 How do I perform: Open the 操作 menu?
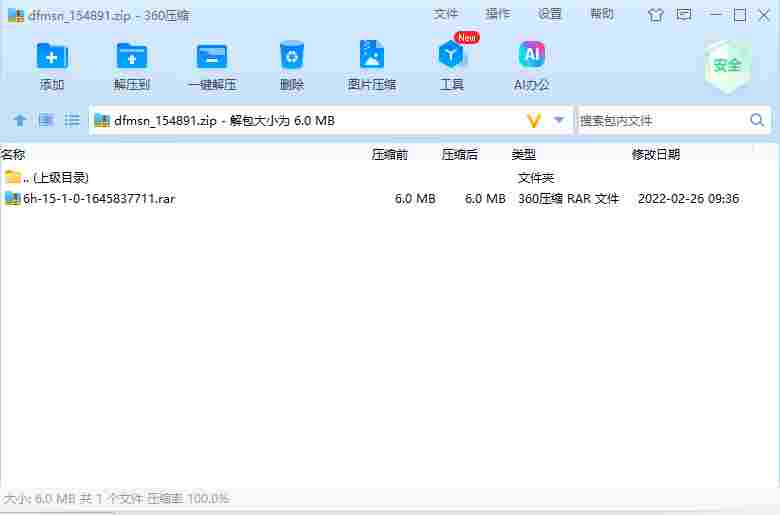(x=497, y=14)
